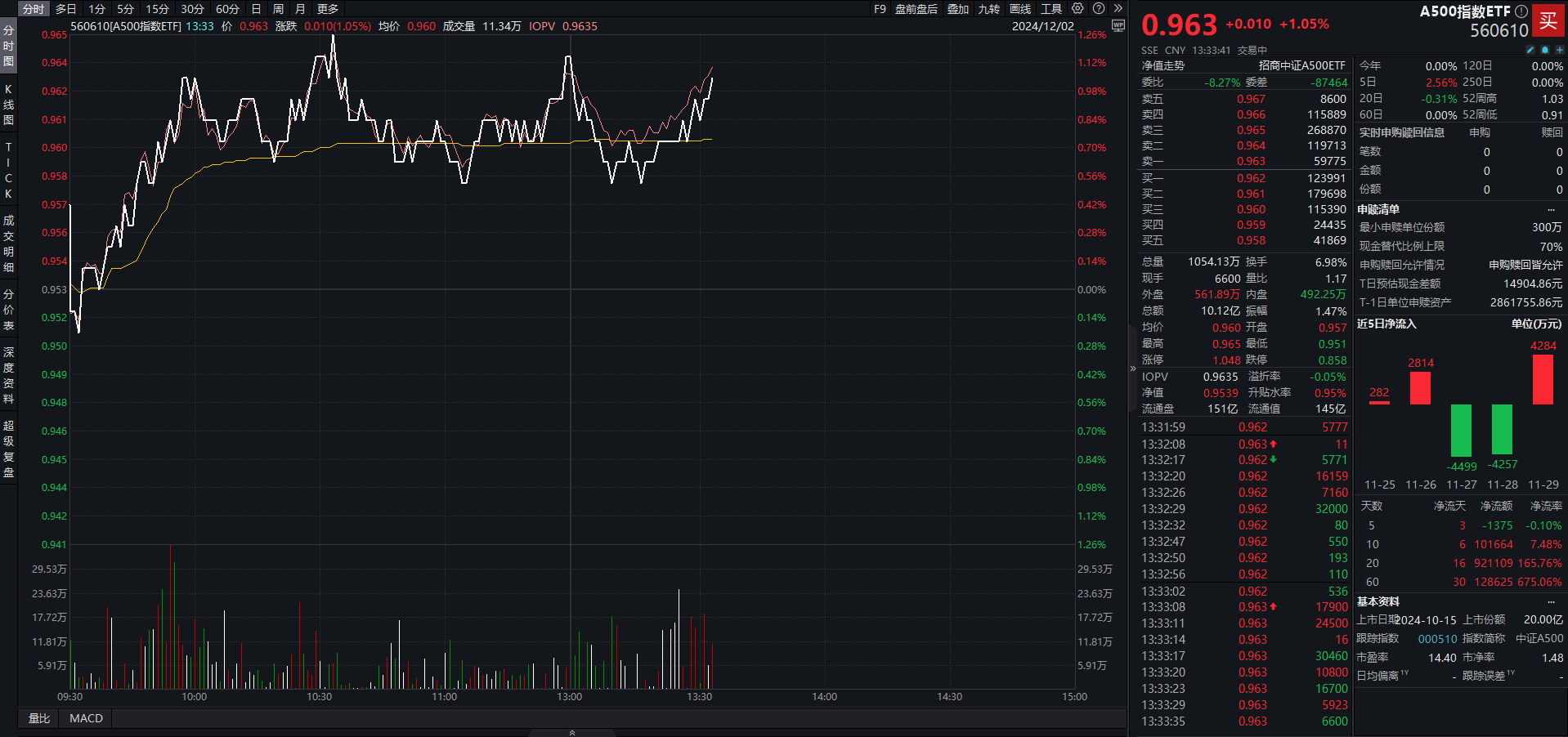Set a price alert with bell icon
This screenshot has width=1568, height=737.
tap(1544, 50)
